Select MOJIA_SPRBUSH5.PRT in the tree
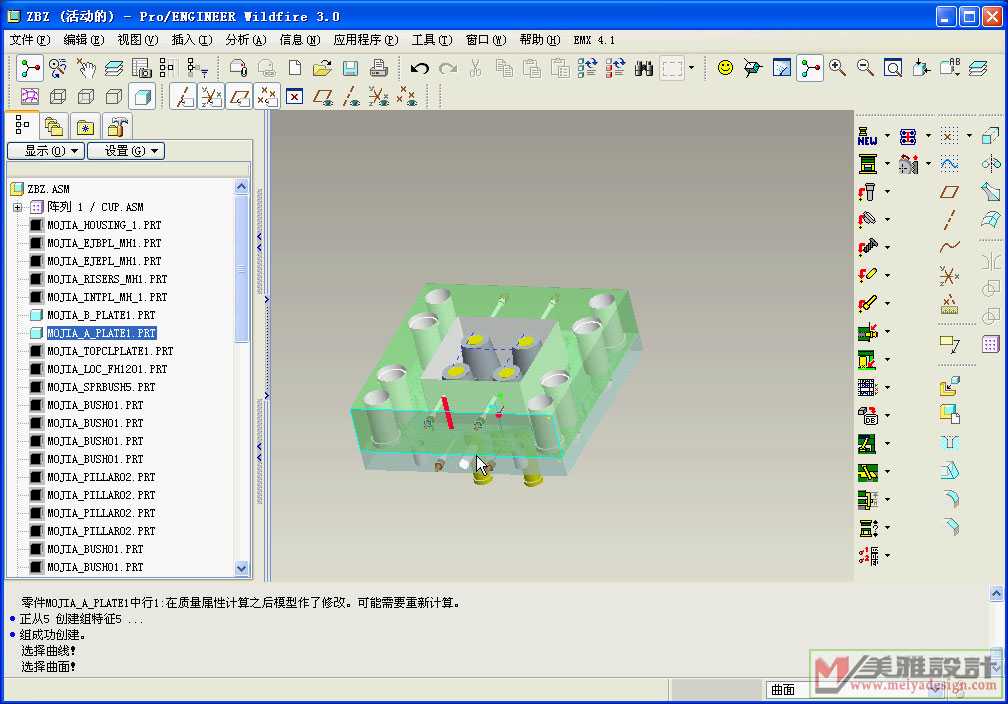This screenshot has width=1008, height=704. [101, 387]
